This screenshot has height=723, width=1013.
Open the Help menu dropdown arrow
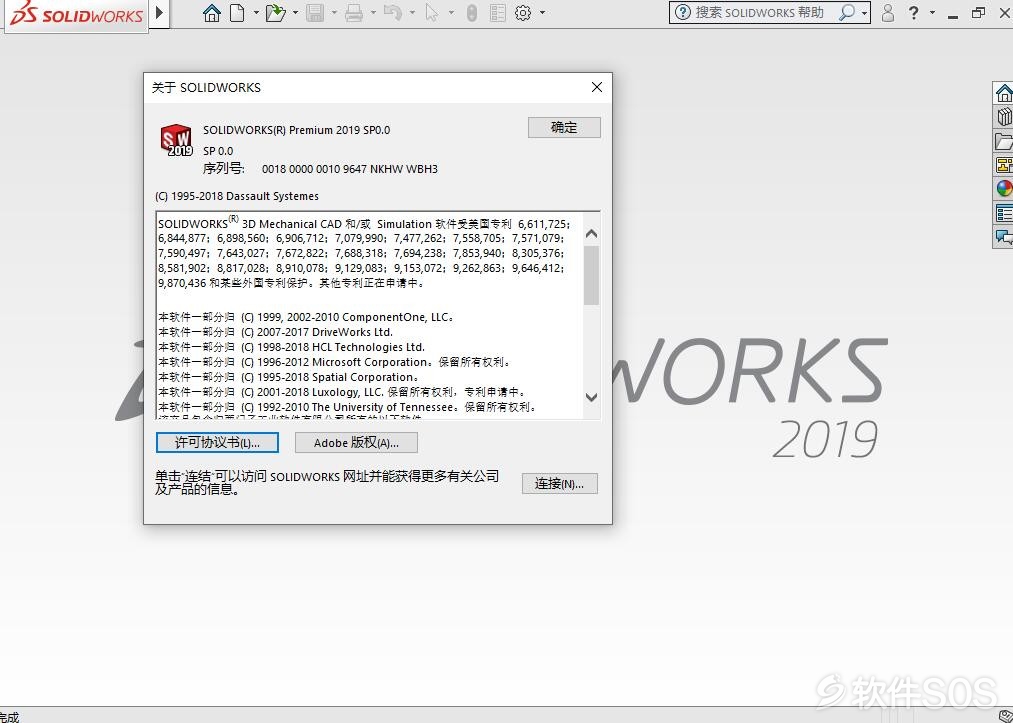pos(932,12)
